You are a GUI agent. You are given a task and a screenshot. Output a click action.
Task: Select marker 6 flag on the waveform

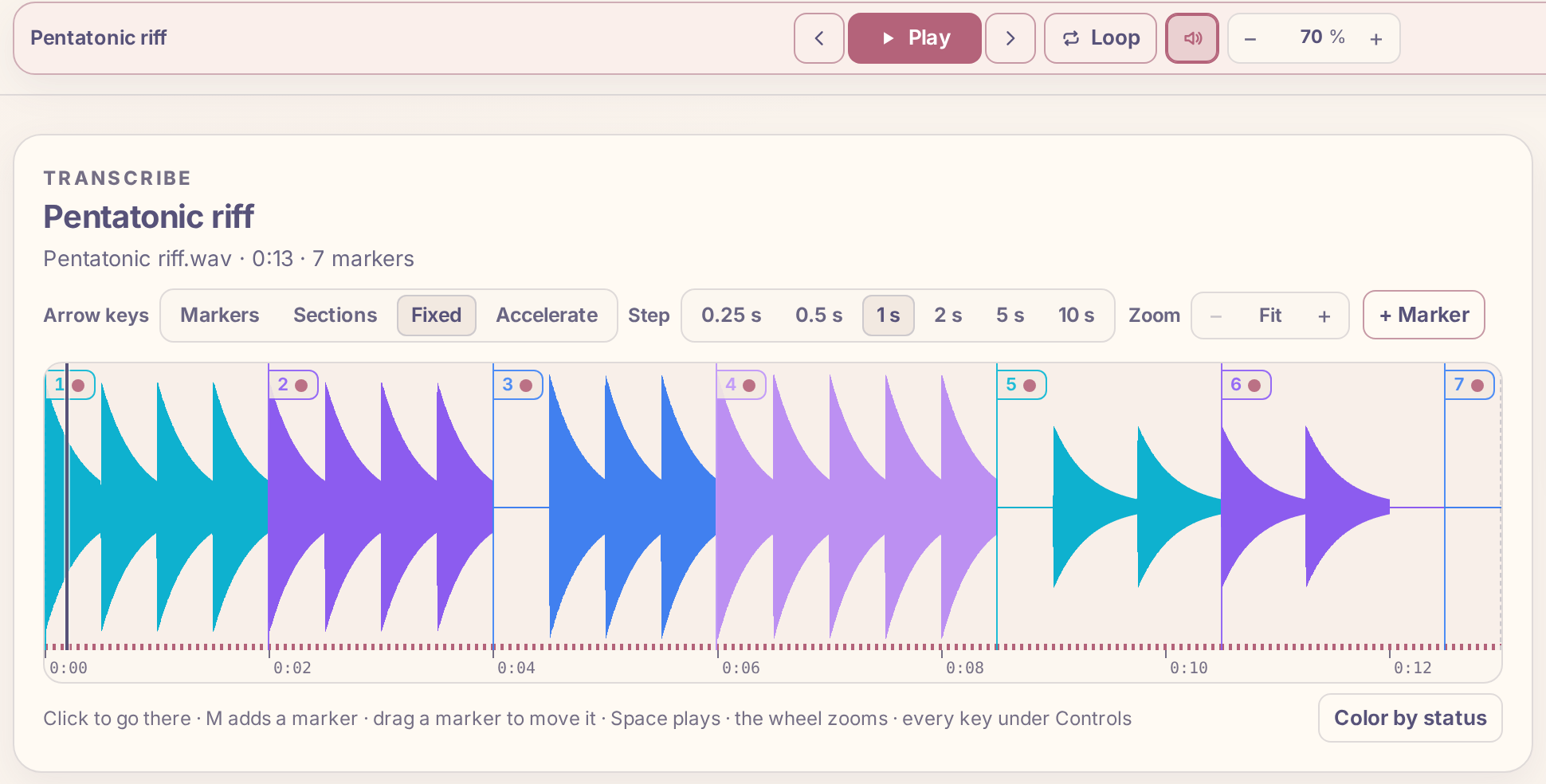click(1246, 385)
